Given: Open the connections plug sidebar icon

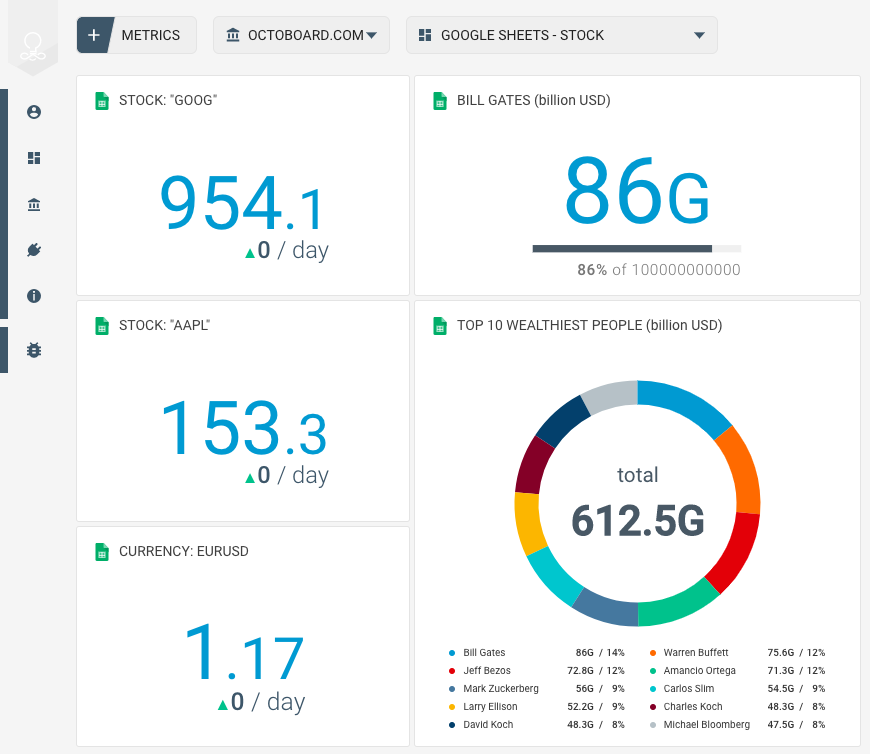Looking at the screenshot, I should tap(34, 250).
